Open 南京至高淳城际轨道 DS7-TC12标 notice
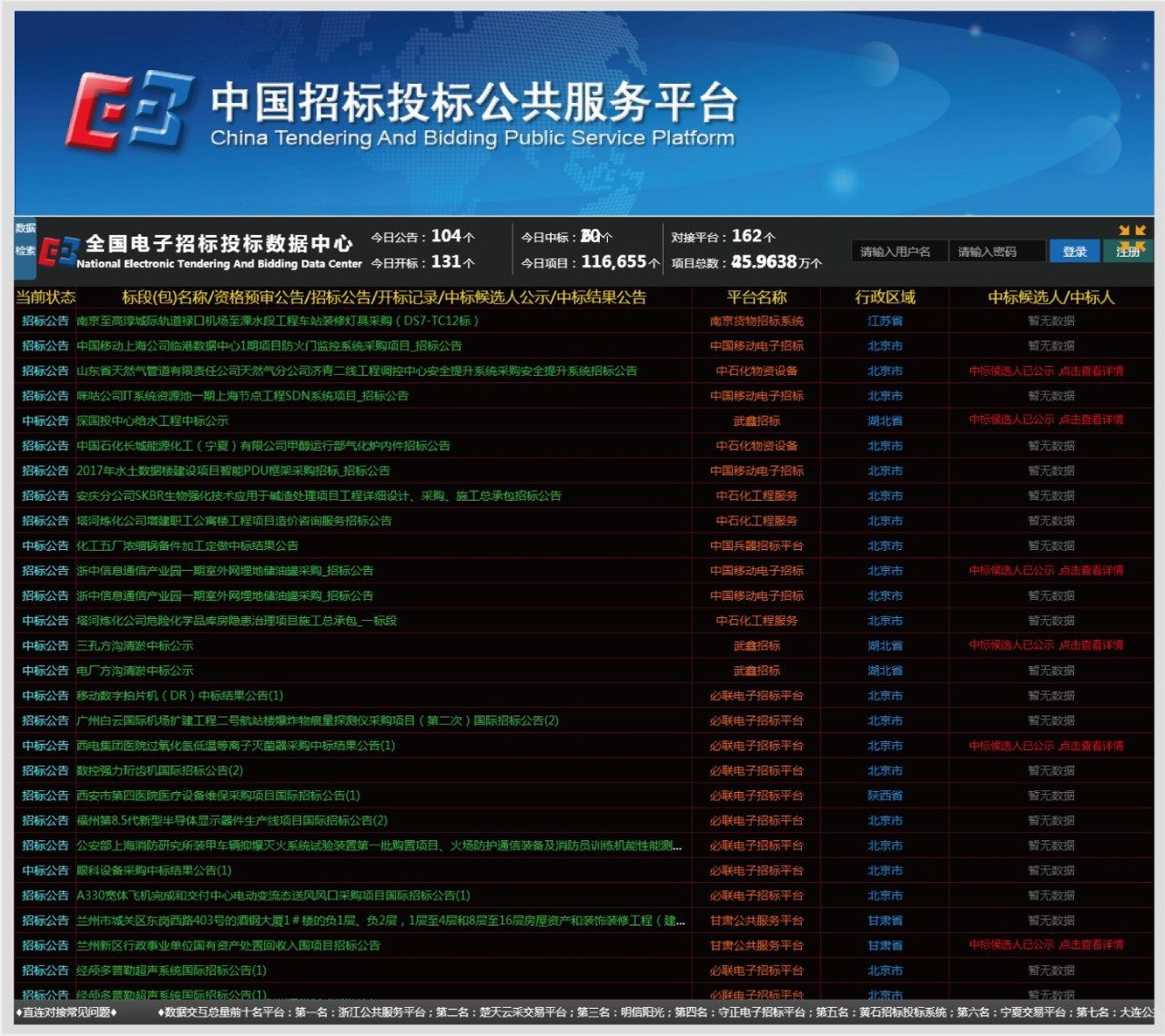Screen dimensions: 1165x1036 tap(278, 320)
